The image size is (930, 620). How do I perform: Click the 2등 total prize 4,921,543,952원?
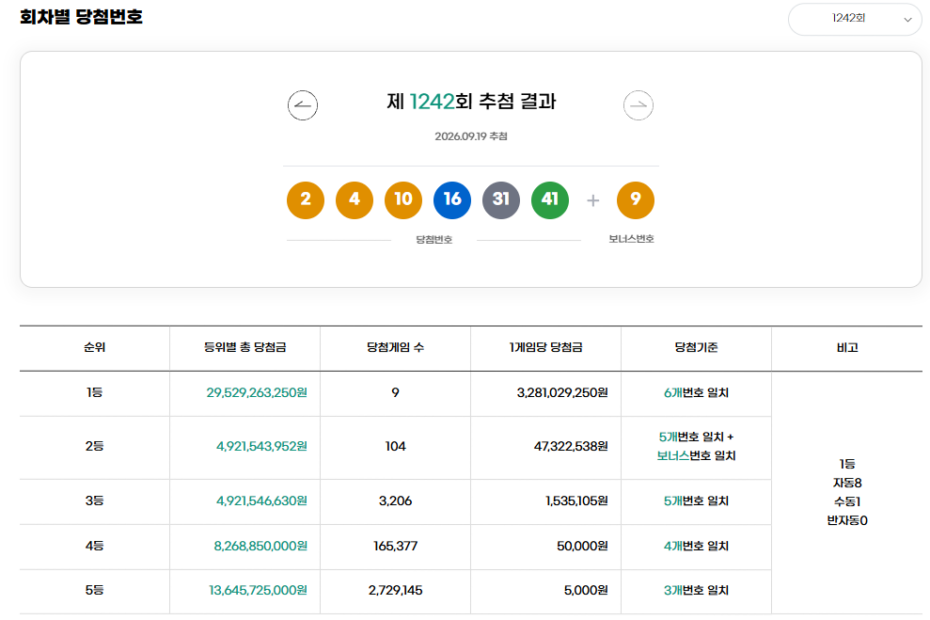(262, 446)
